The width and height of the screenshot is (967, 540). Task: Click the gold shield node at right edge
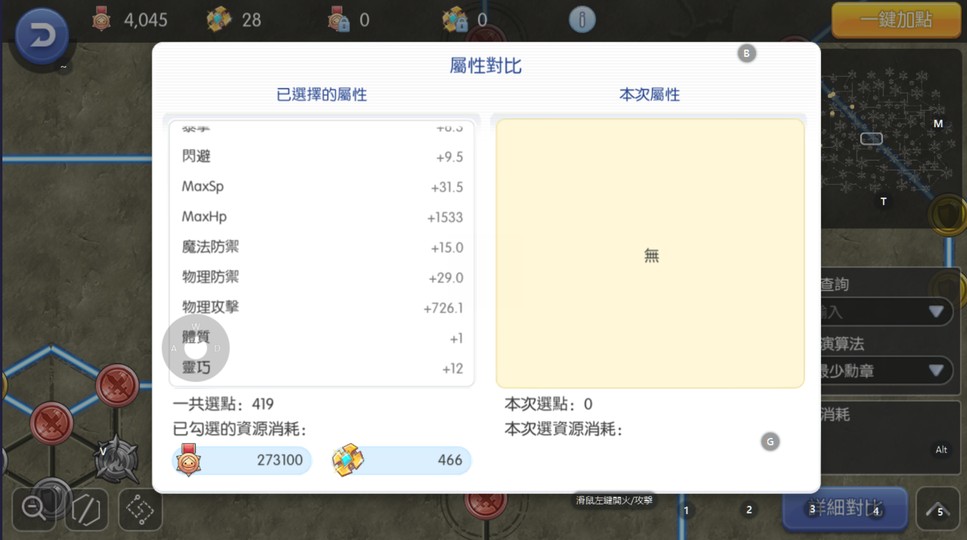coord(947,215)
